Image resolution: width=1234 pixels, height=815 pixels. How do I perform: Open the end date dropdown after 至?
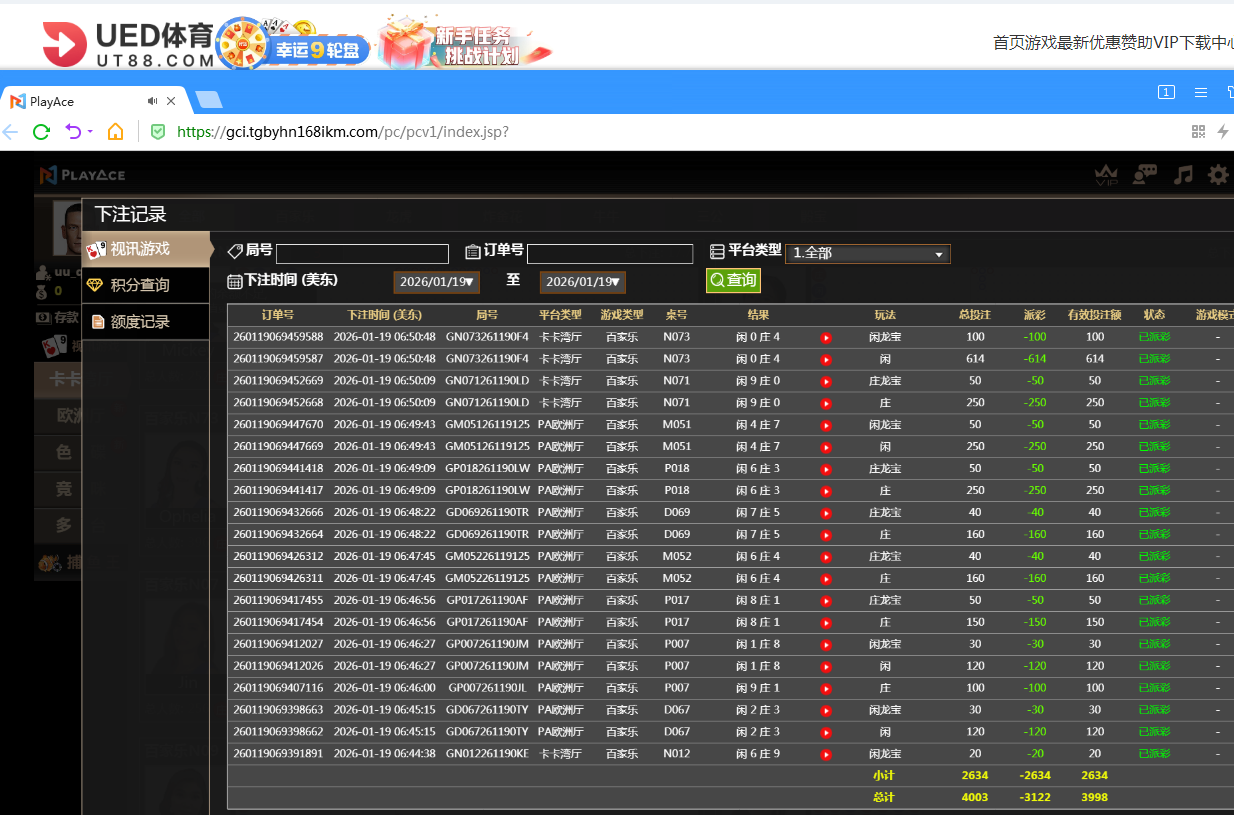pos(582,282)
